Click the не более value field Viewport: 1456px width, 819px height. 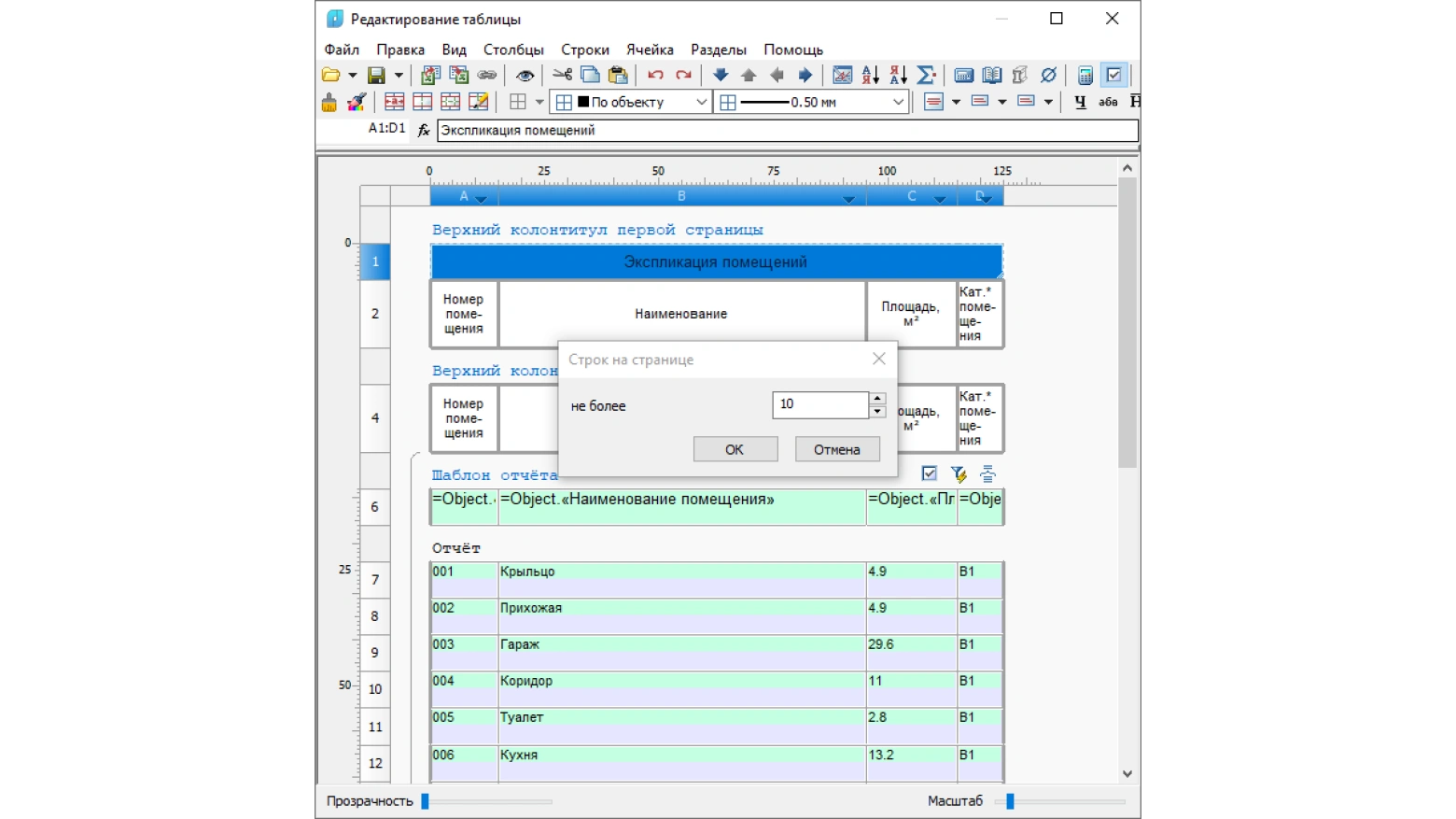[820, 404]
